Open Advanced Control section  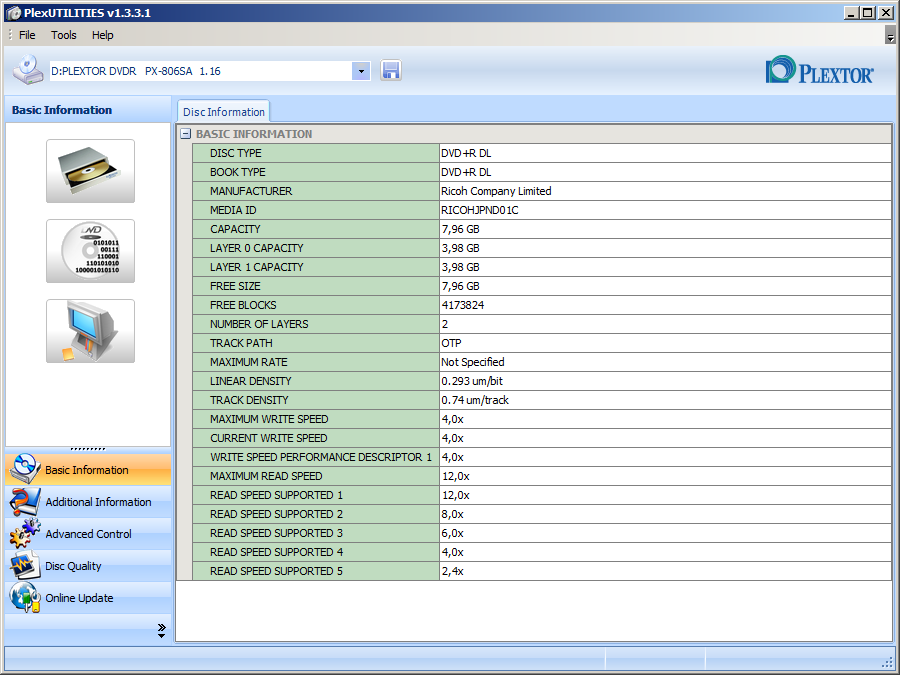pyautogui.click(x=88, y=534)
